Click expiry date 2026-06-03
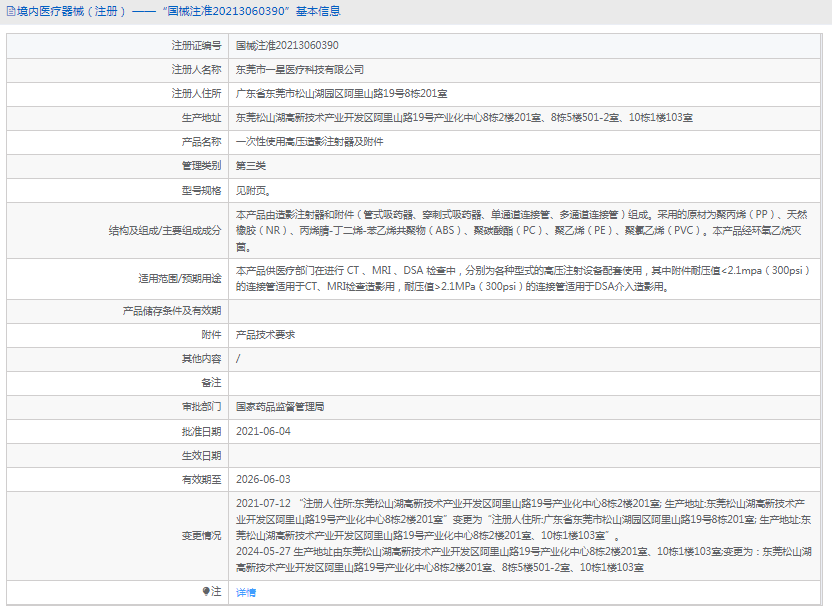The image size is (832, 614). [263, 480]
